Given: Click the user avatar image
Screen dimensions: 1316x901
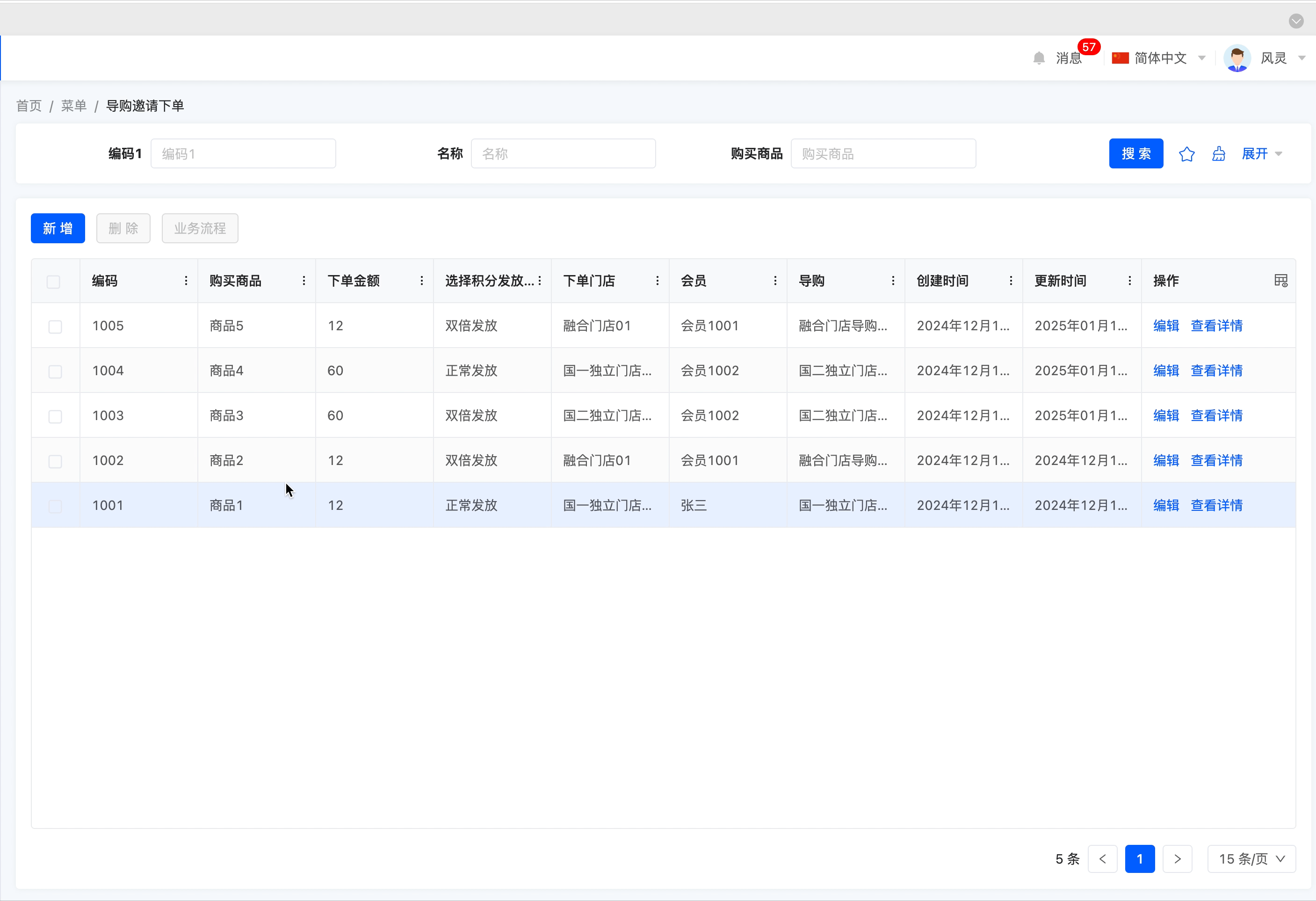Looking at the screenshot, I should 1236,58.
